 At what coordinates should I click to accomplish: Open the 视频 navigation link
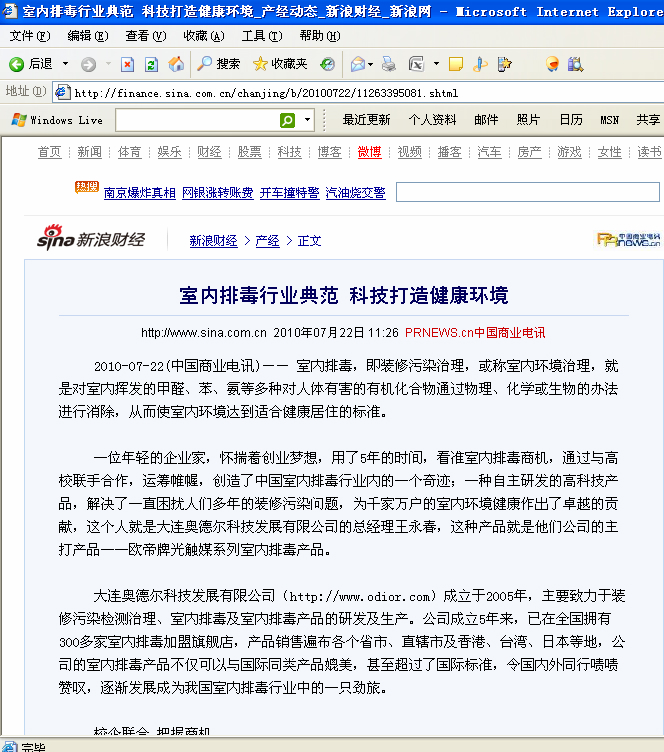[410, 152]
